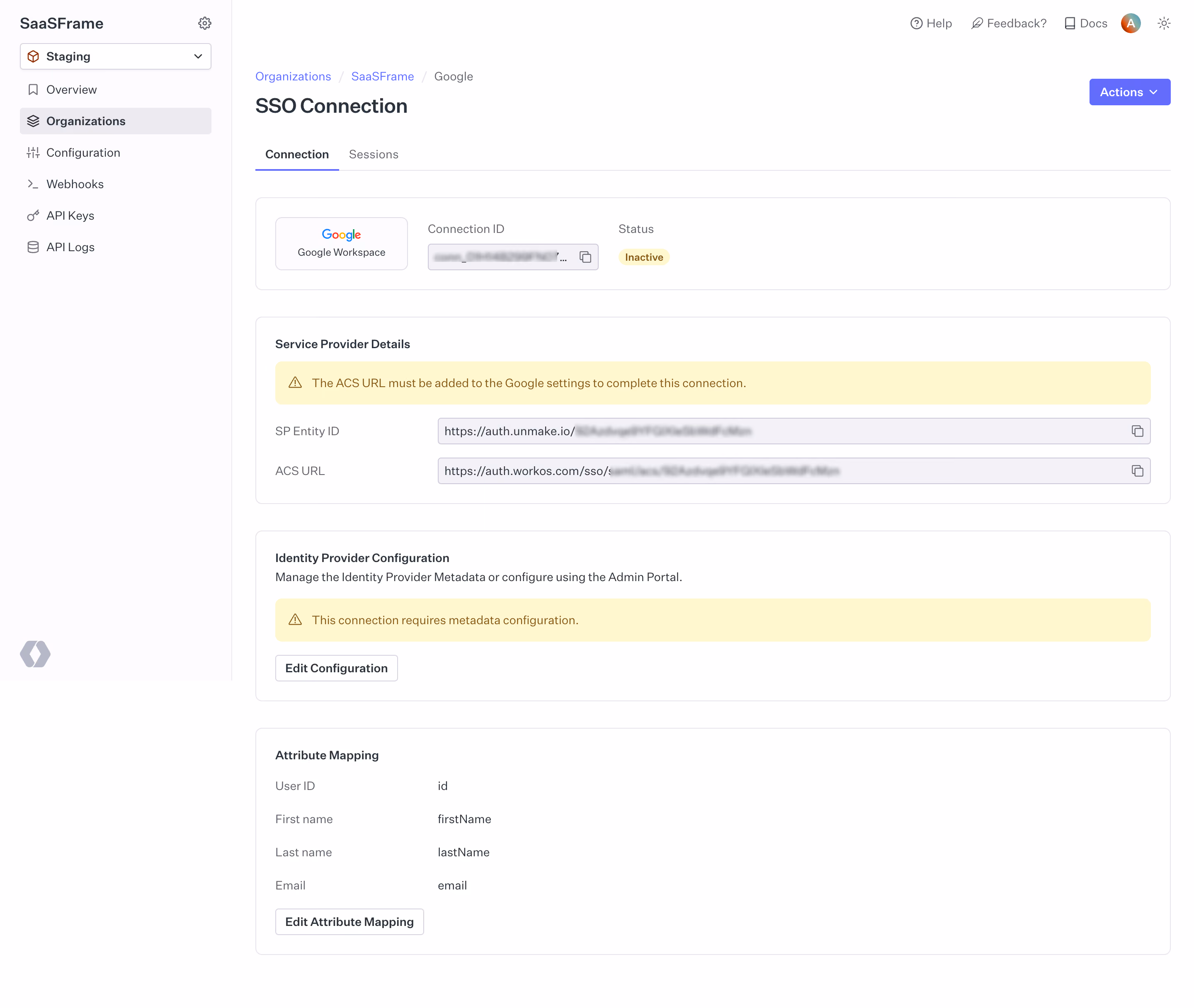Click the Google Workspace provider card
The width and height of the screenshot is (1194, 1008).
341,243
